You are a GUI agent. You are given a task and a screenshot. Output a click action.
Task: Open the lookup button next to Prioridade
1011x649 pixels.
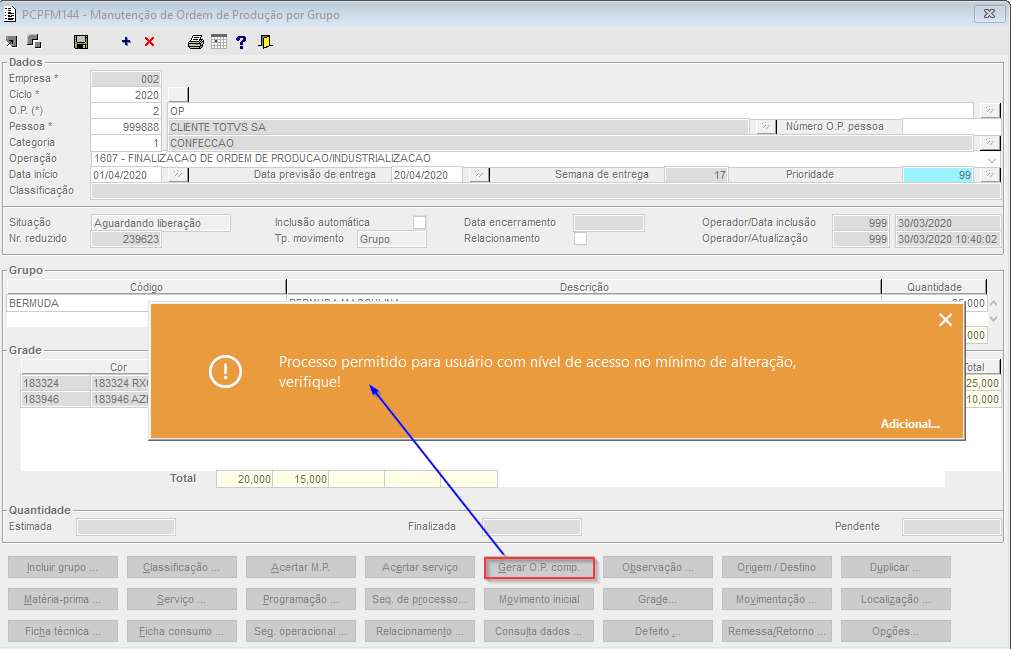[990, 175]
